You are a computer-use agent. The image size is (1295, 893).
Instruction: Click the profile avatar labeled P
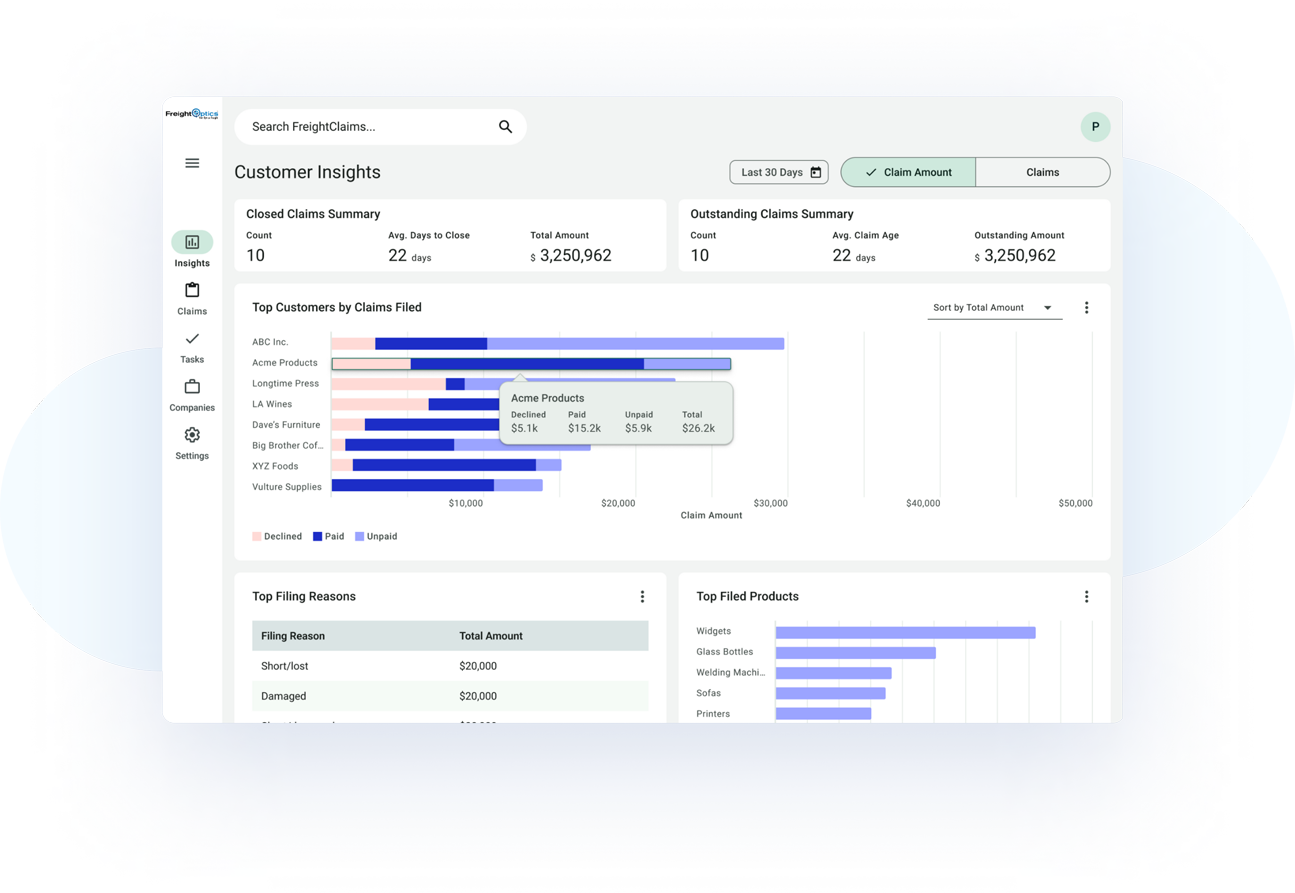coord(1095,127)
